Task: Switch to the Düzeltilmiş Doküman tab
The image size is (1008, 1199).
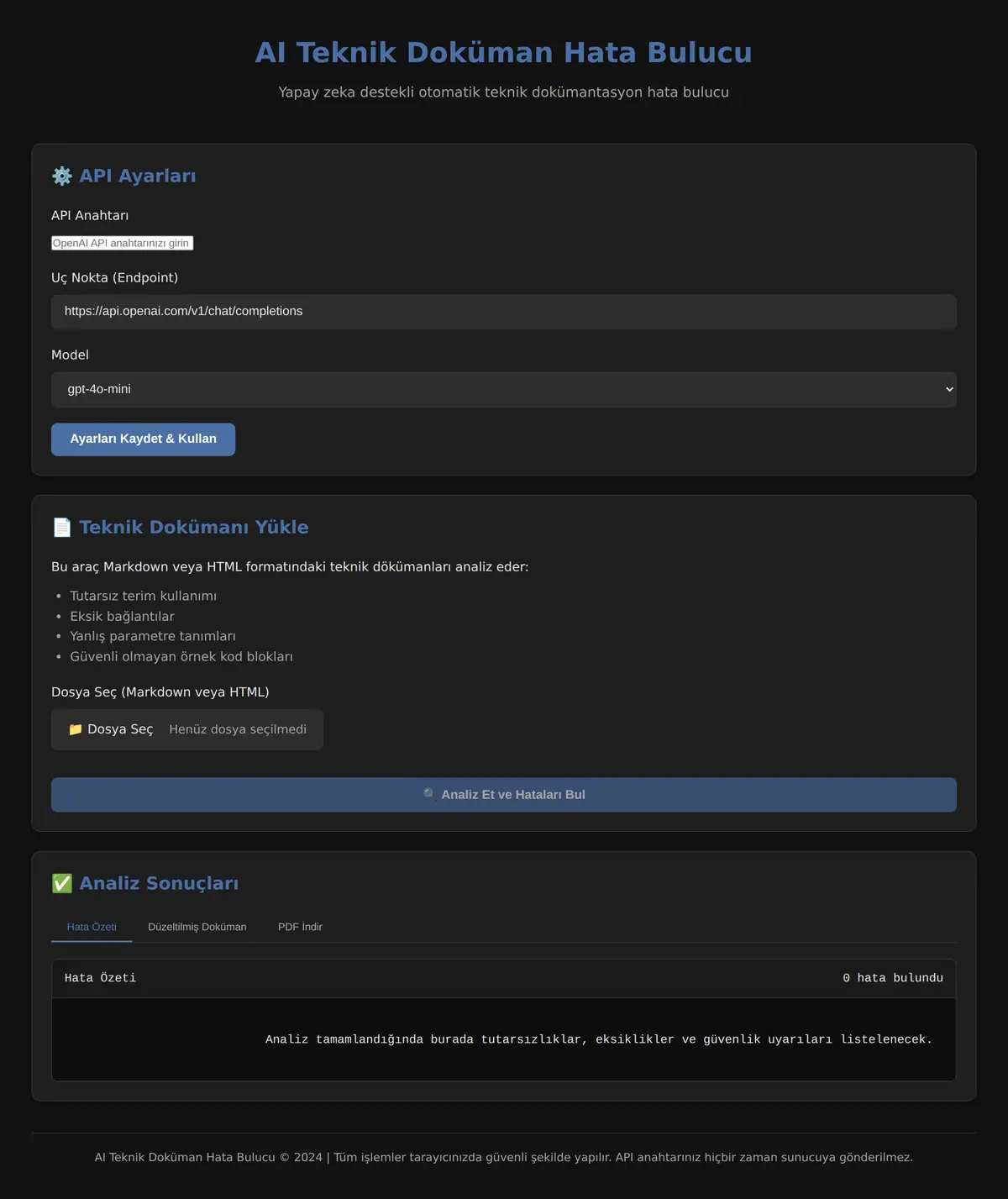Action: (197, 927)
